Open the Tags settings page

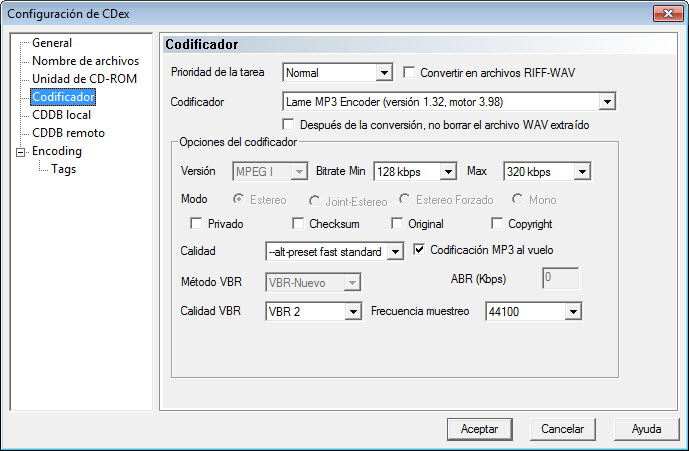coord(63,169)
